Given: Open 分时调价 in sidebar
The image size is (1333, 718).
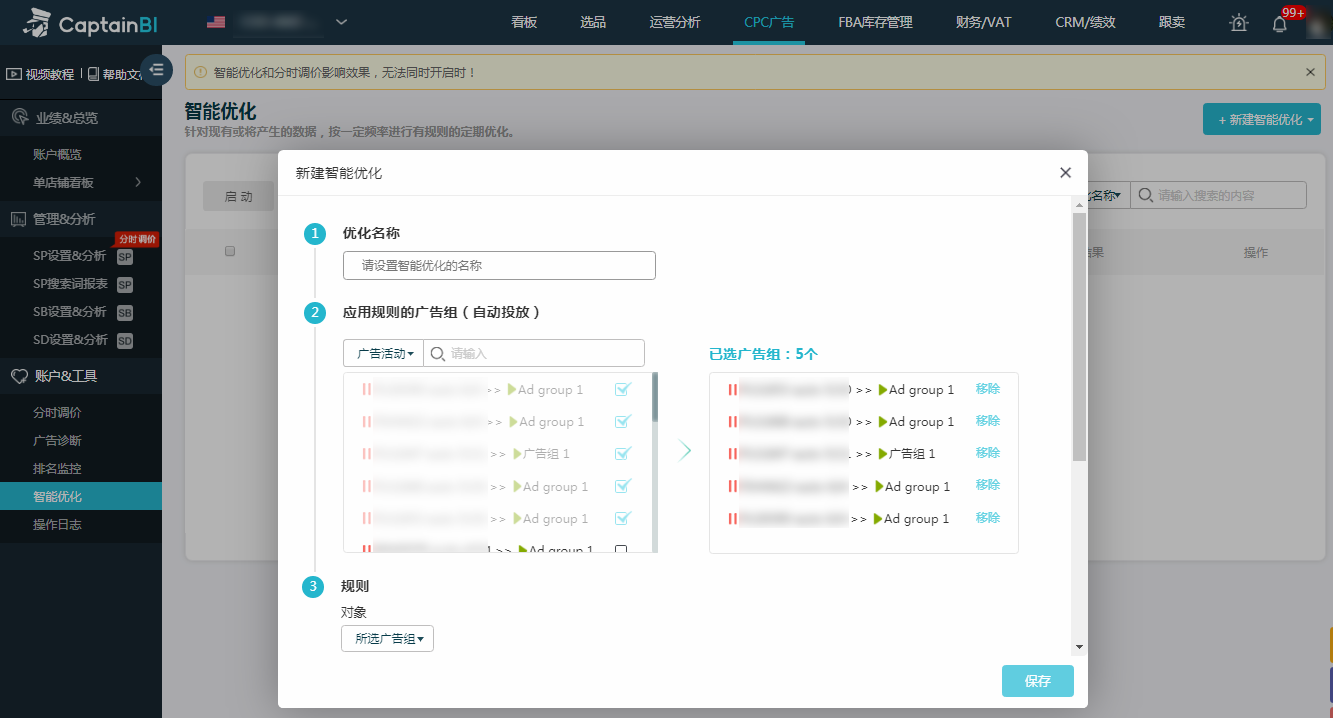Looking at the screenshot, I should pos(57,412).
